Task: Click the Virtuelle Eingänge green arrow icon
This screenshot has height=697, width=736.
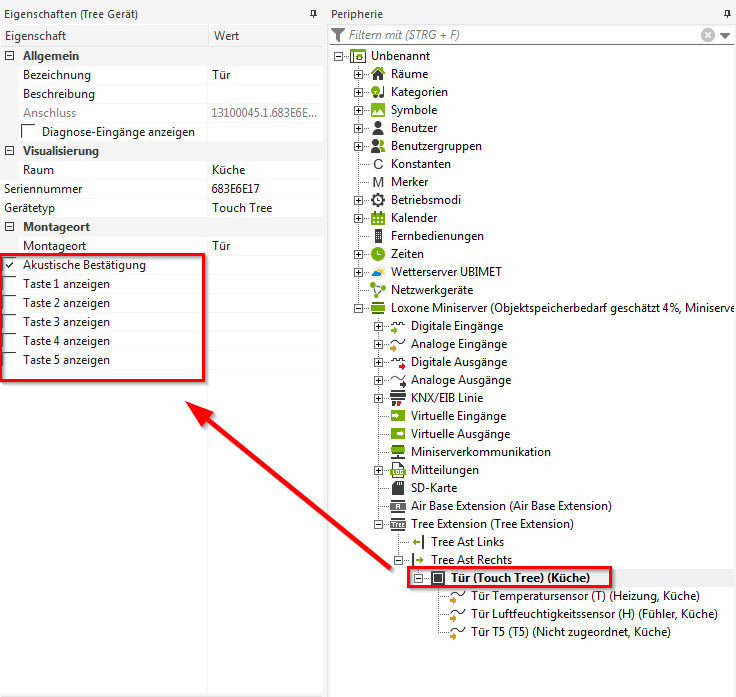Action: point(398,416)
